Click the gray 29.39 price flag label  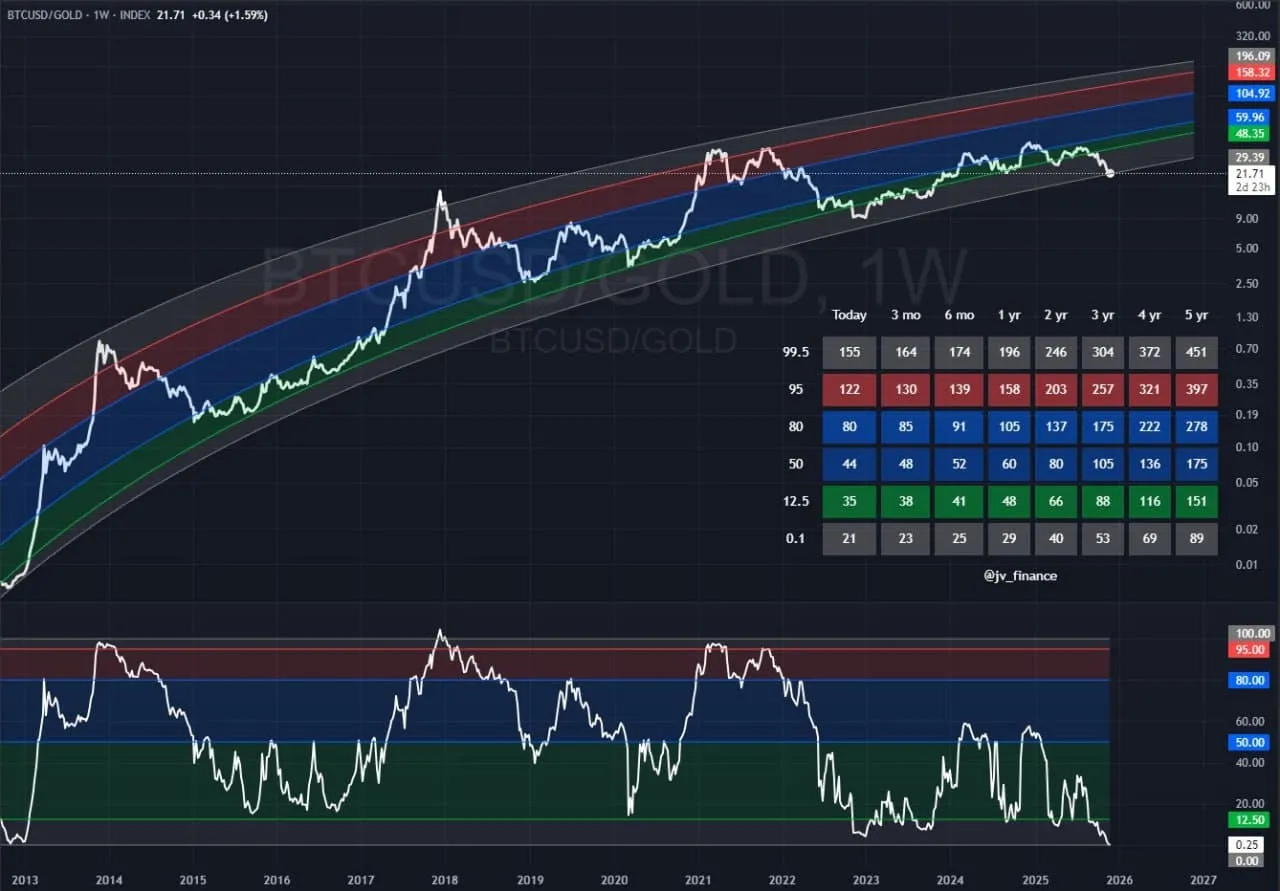[1249, 157]
